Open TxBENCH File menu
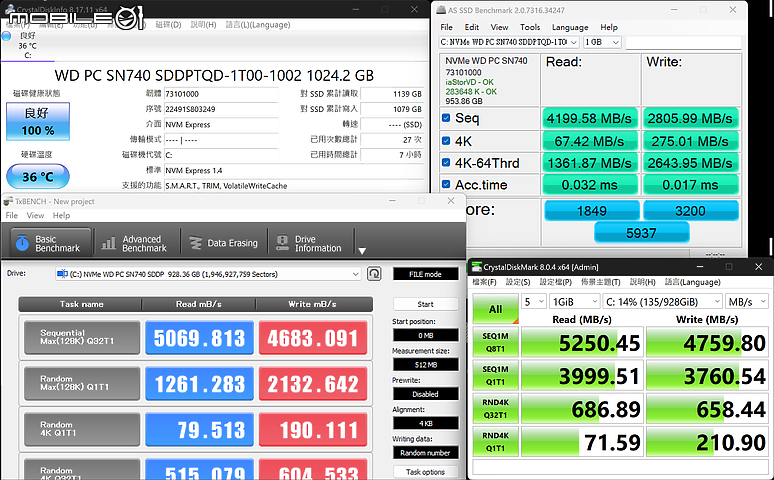Image resolution: width=774 pixels, height=480 pixels. [x=11, y=215]
